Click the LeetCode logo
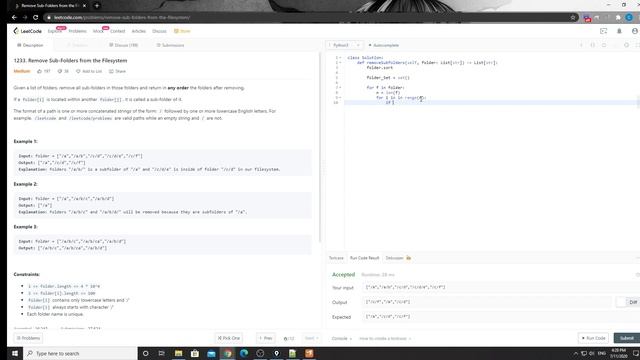 (x=27, y=31)
